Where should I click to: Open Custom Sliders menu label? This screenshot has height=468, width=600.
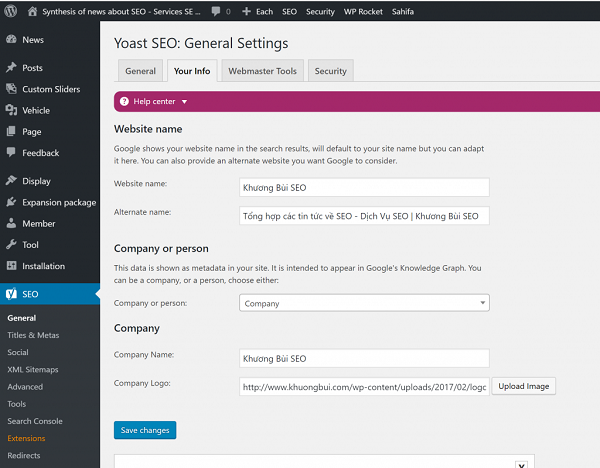pyautogui.click(x=51, y=89)
